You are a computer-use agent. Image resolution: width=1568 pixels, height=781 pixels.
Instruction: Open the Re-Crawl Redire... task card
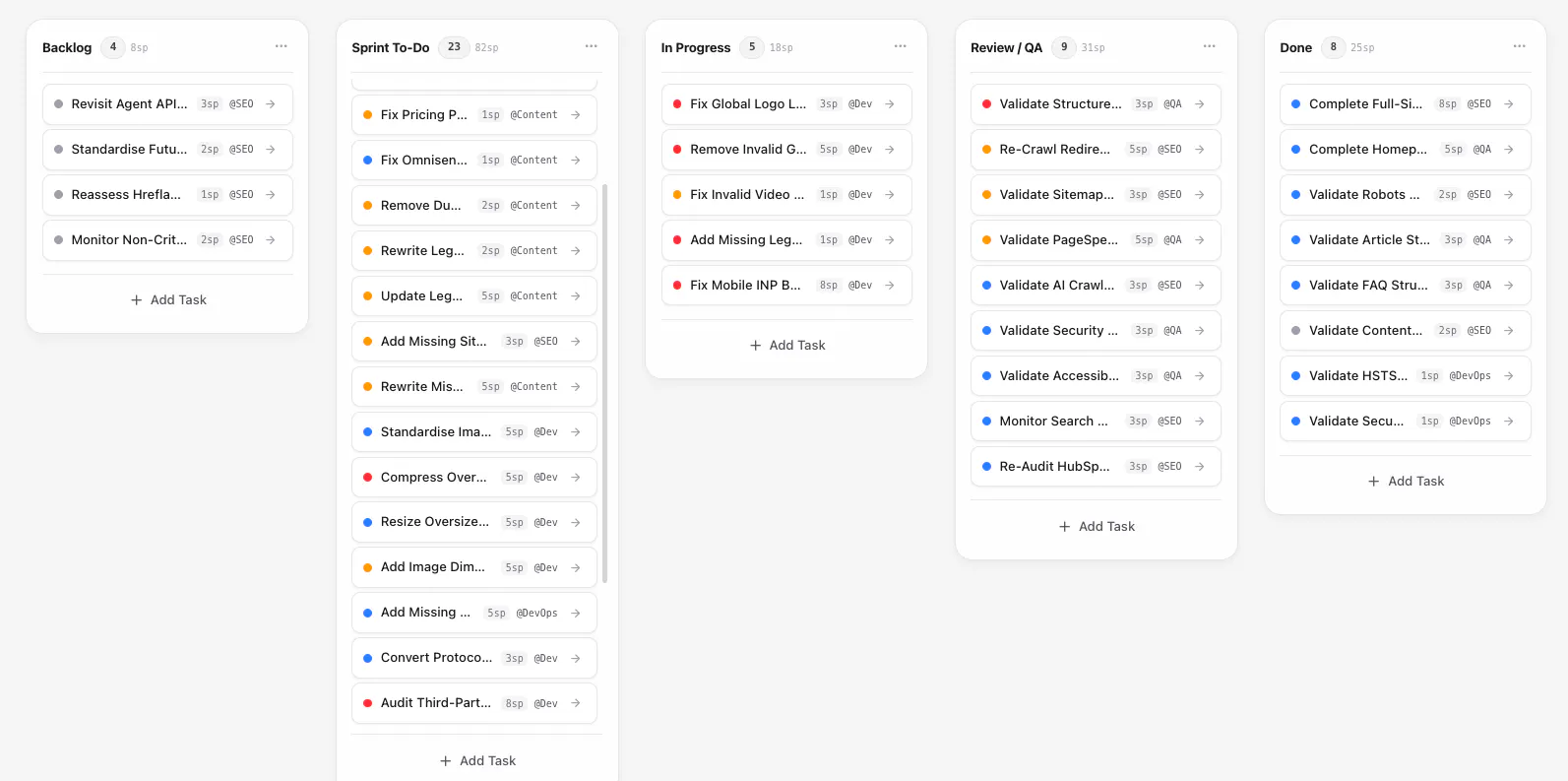tap(1096, 150)
